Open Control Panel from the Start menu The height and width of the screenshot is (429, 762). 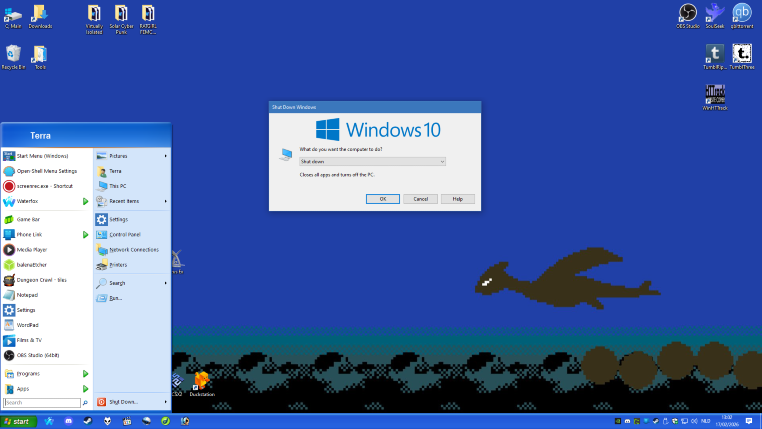point(125,234)
